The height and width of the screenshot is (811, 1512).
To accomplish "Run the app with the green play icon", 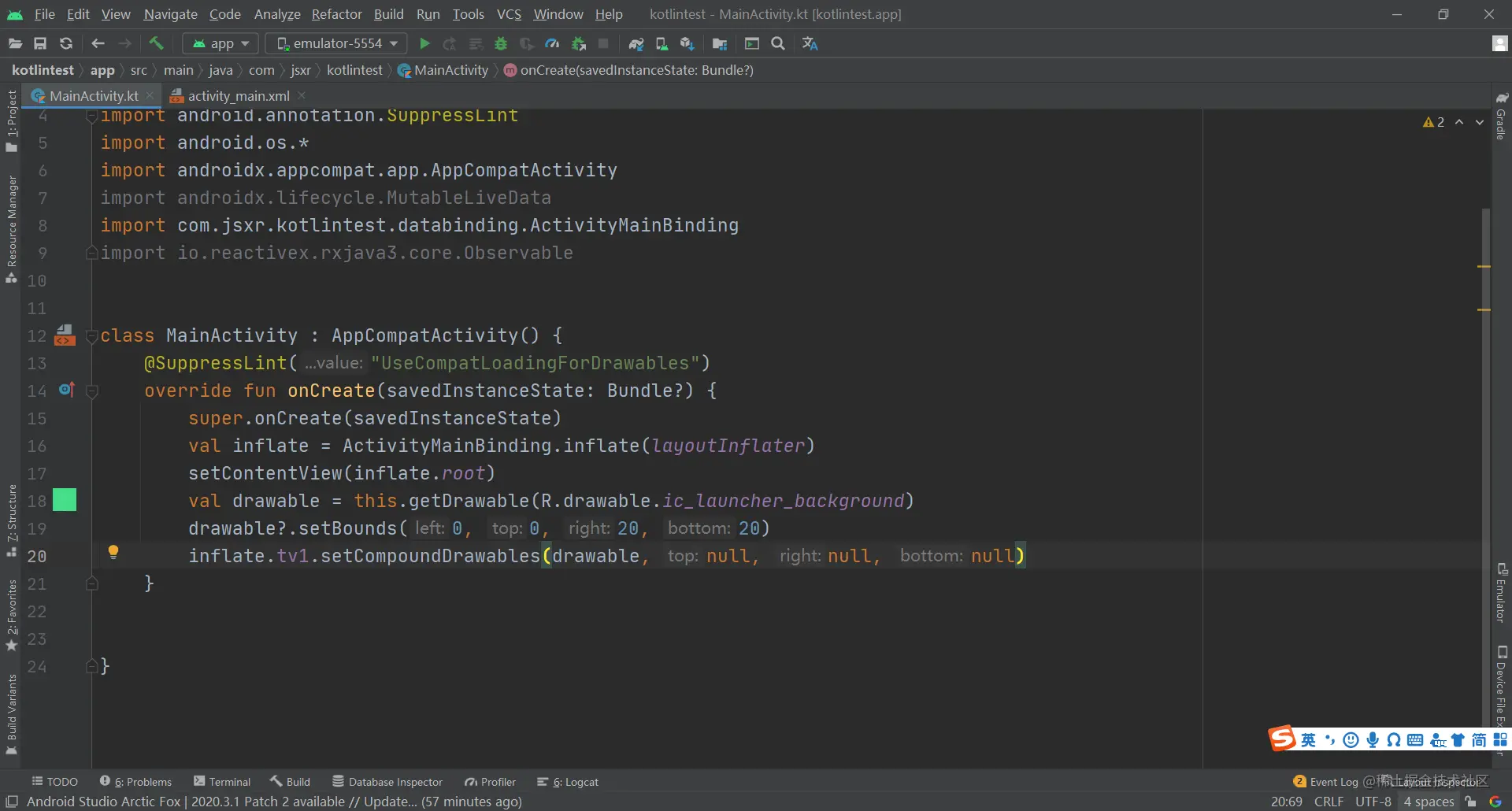I will point(424,43).
